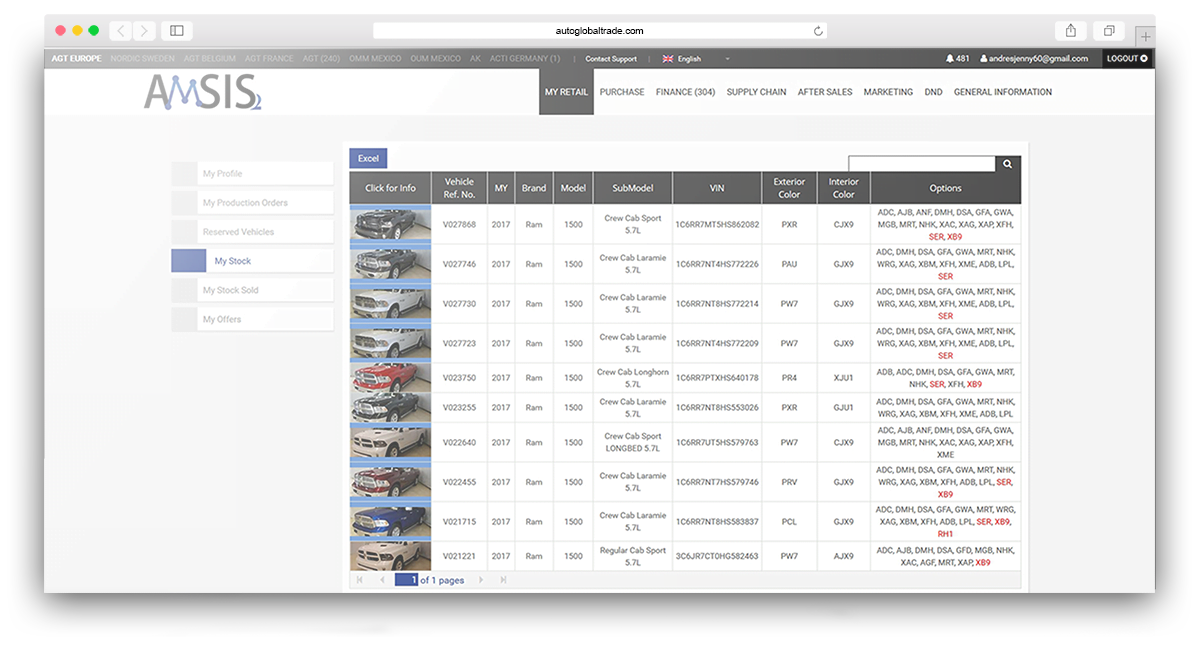This screenshot has height=646, width=1200.
Task: Open the Contact Support link
Action: 611,59
